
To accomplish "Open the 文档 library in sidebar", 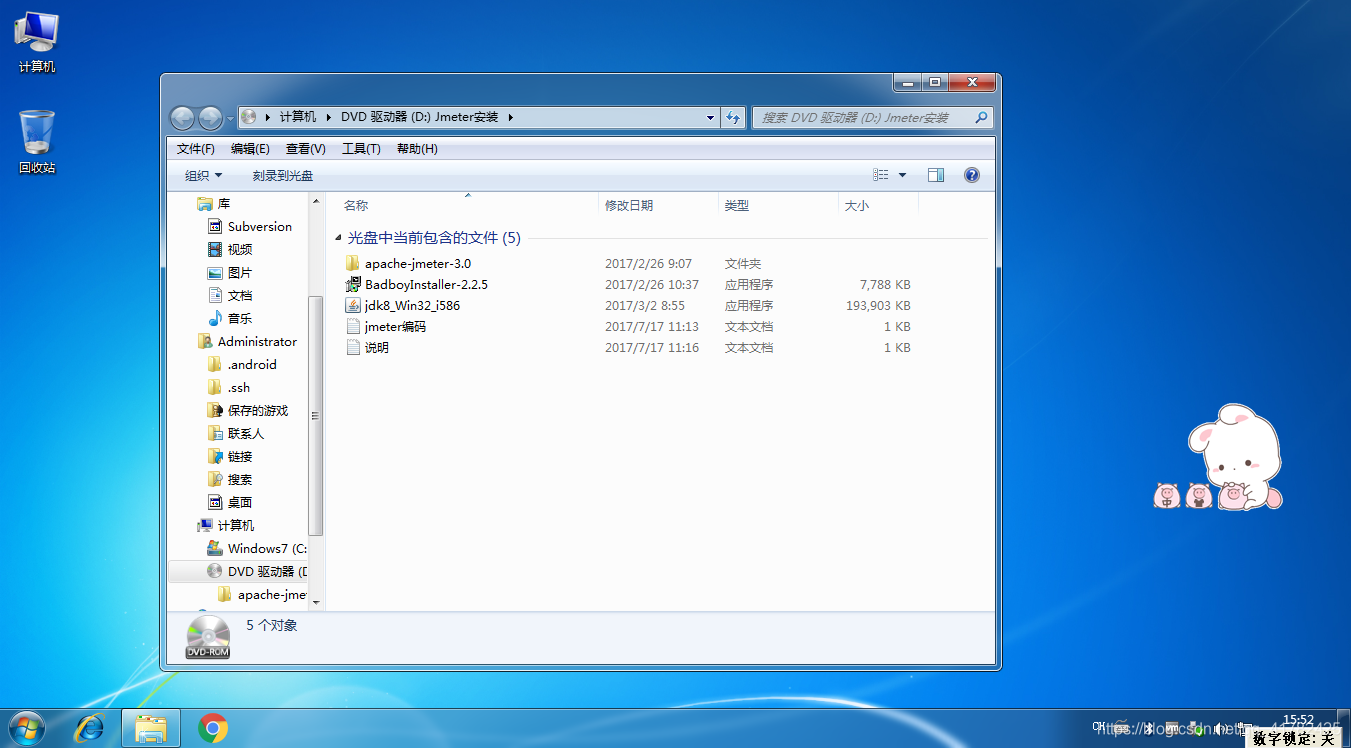I will click(x=230, y=295).
